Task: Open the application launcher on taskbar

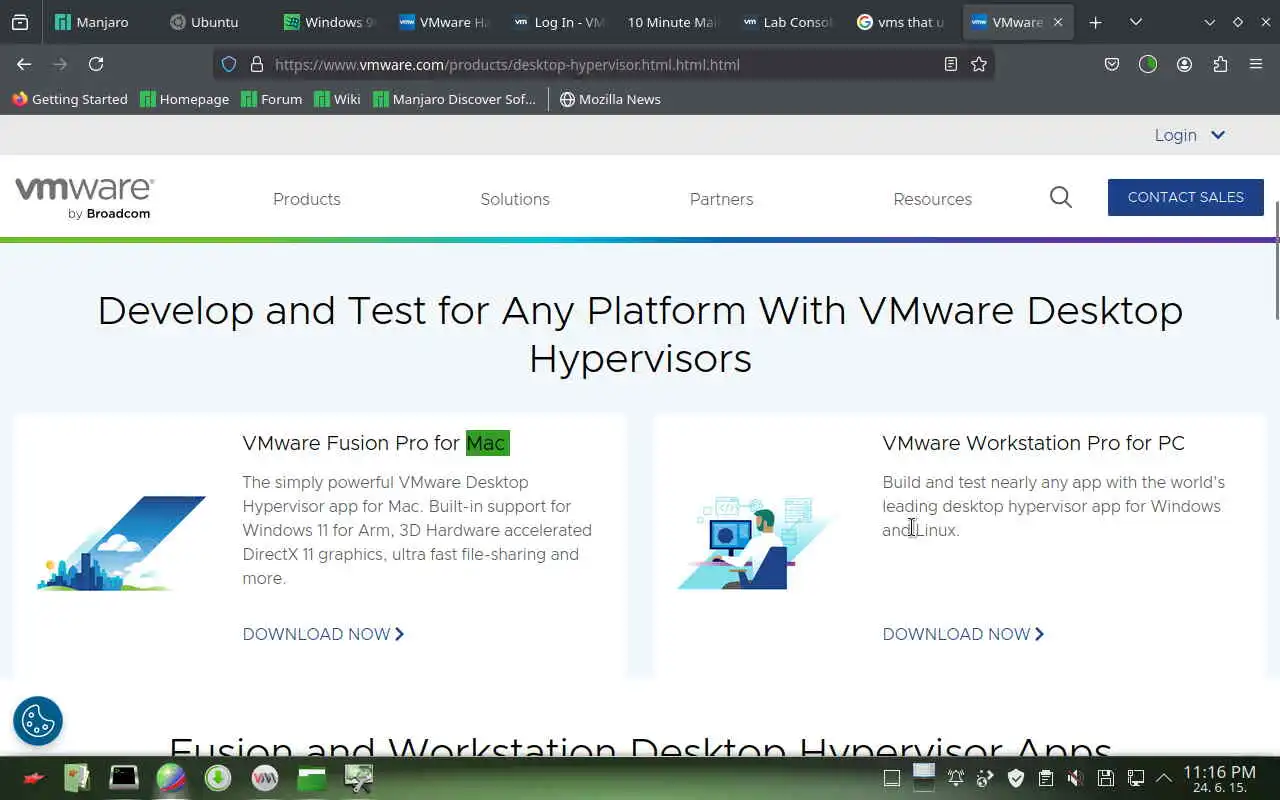Action: pyautogui.click(x=34, y=778)
